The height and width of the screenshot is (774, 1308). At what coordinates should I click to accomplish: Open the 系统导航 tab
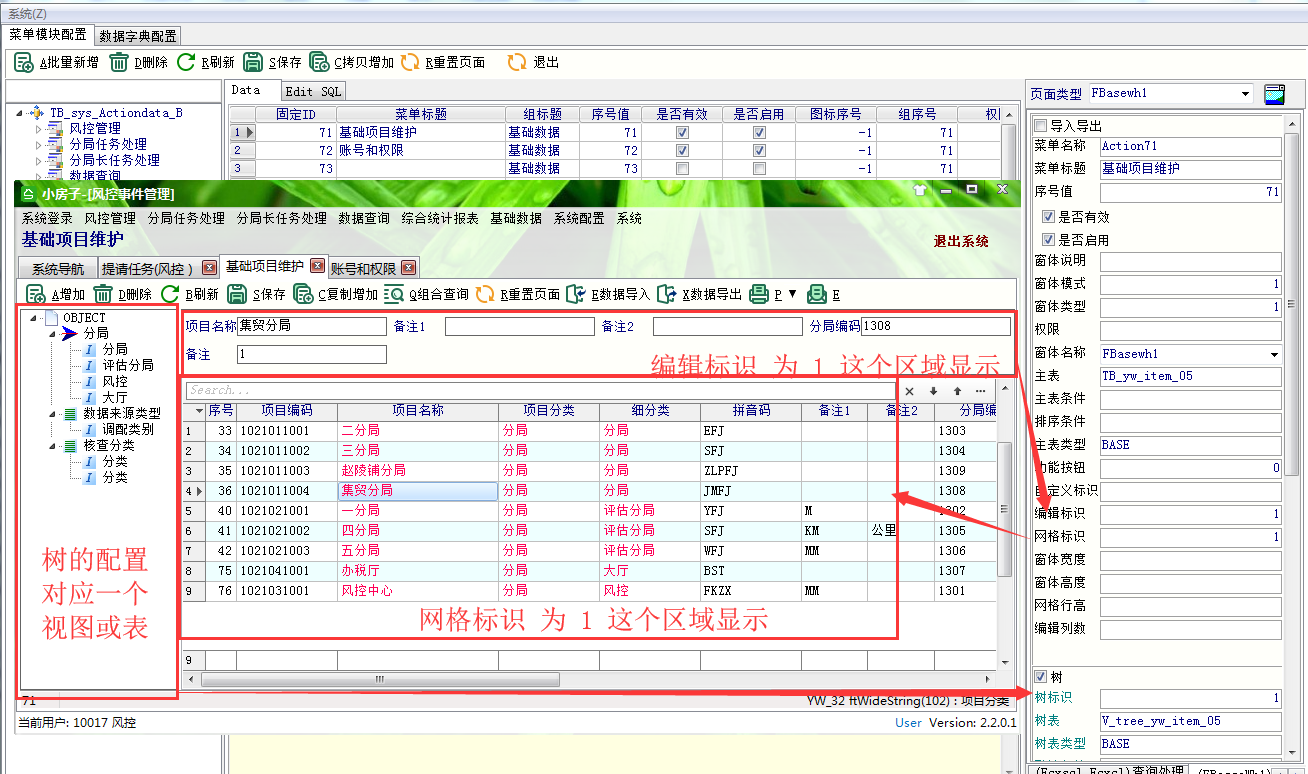tap(58, 268)
